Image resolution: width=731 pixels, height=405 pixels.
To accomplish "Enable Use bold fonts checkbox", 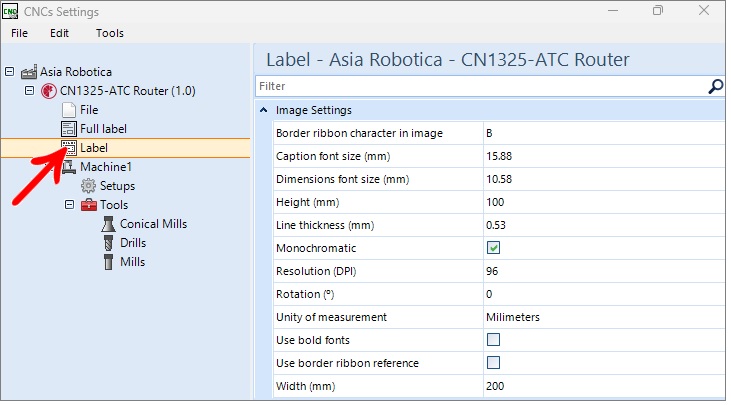I will 493,340.
